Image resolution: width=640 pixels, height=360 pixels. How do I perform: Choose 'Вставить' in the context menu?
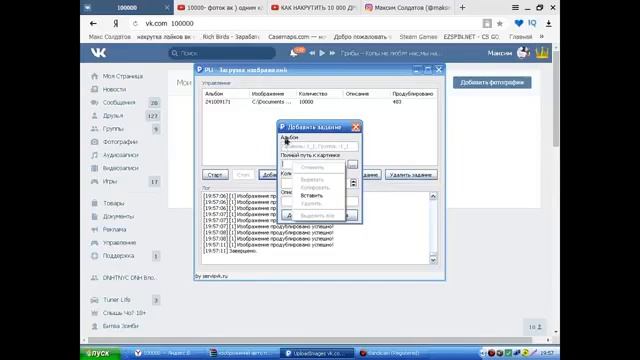tap(312, 196)
